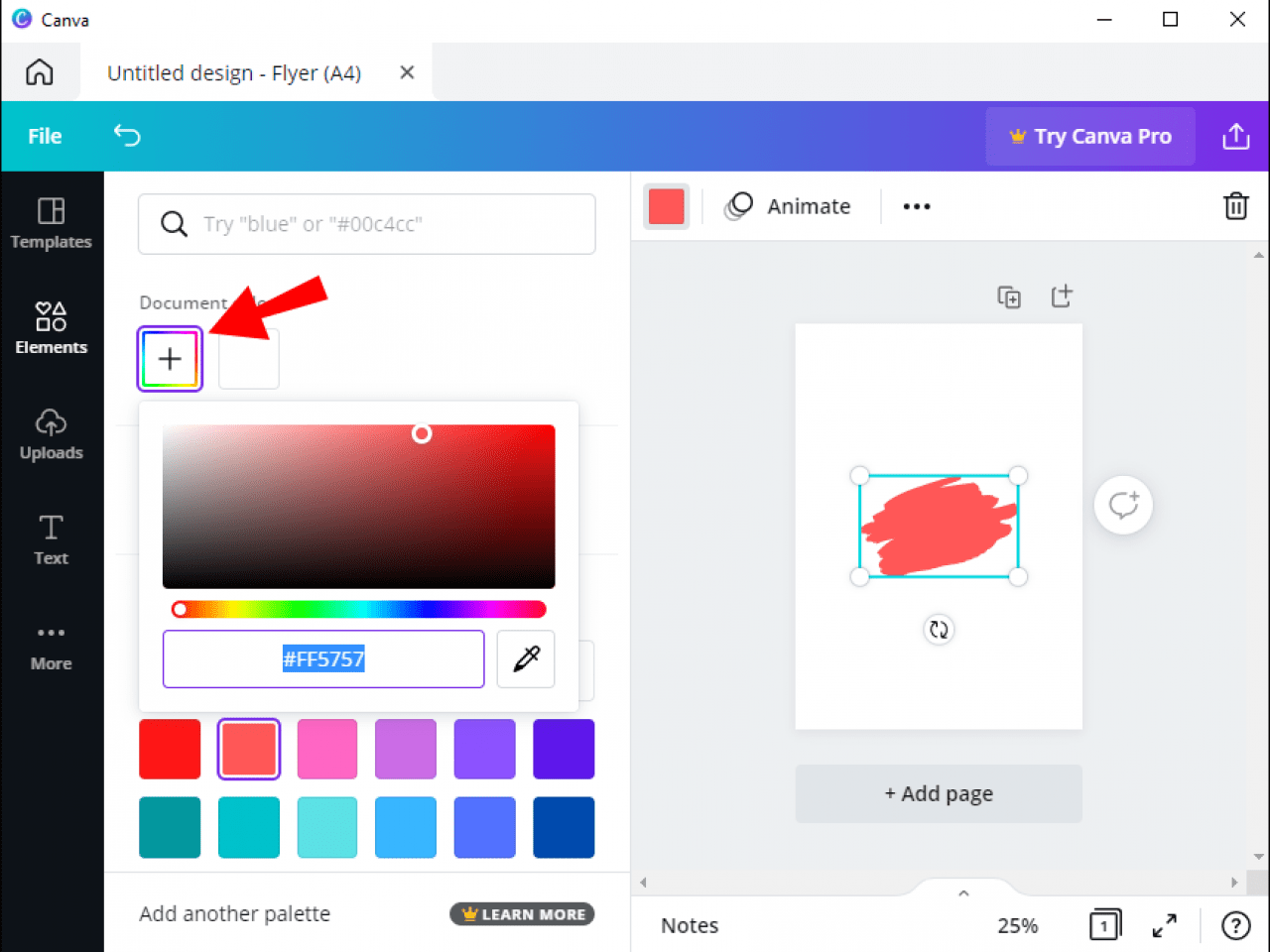Select Untitled design - Flyer (A4) tab
The height and width of the screenshot is (952, 1270).
point(234,73)
